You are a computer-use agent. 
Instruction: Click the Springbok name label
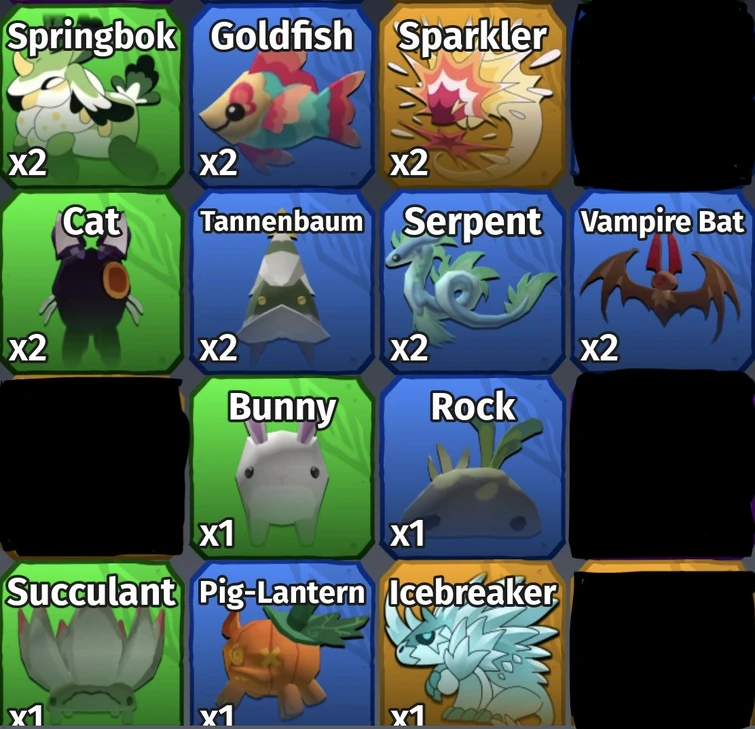pyautogui.click(x=91, y=37)
